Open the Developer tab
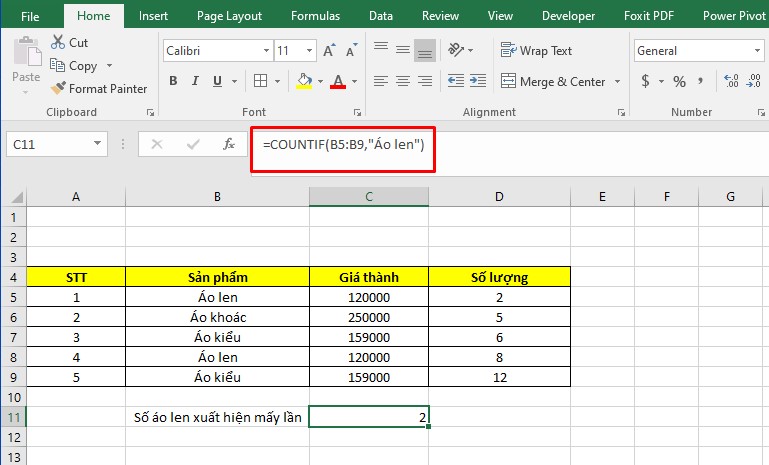 [x=568, y=16]
